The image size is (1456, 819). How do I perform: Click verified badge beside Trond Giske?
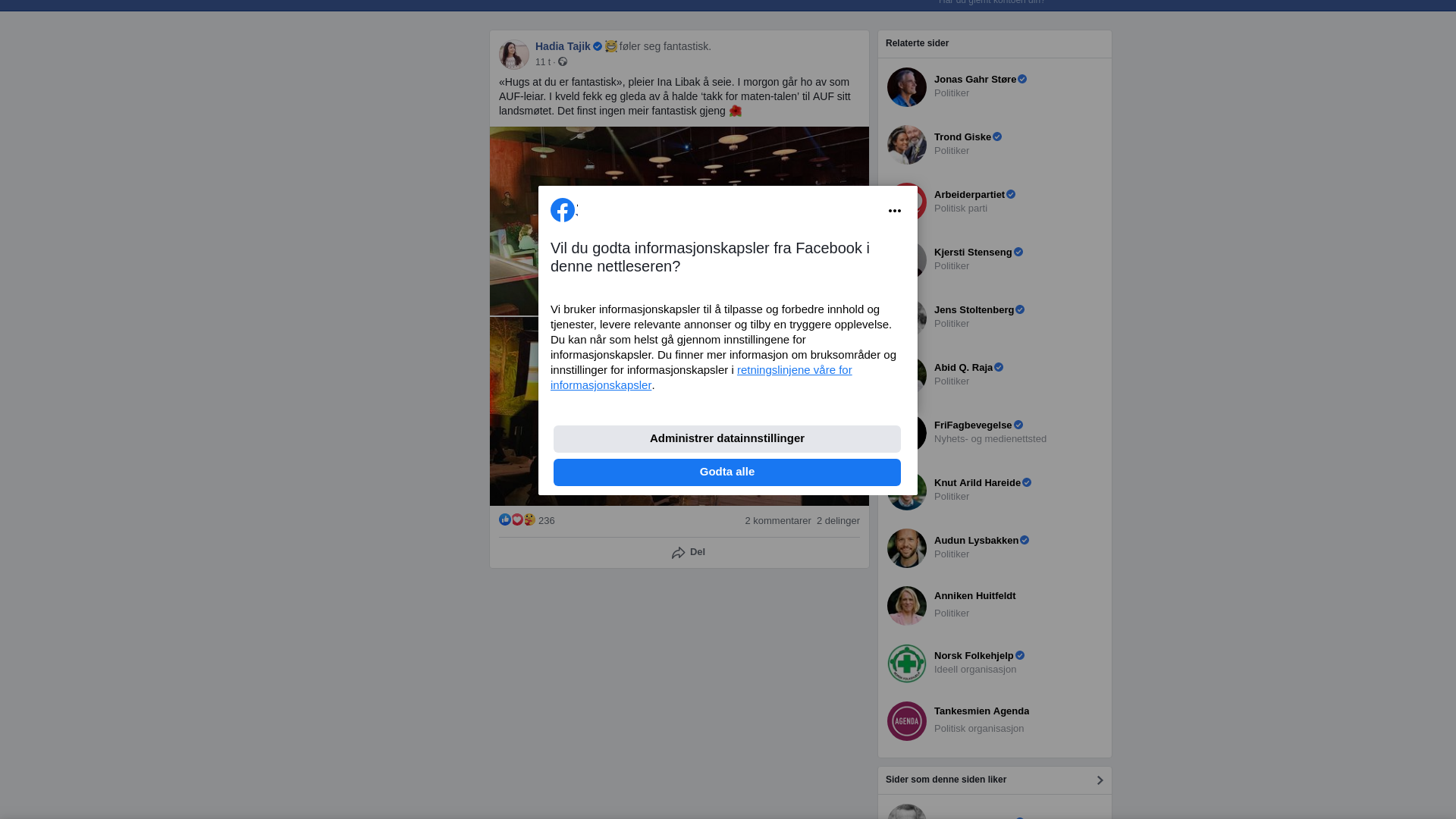click(997, 137)
